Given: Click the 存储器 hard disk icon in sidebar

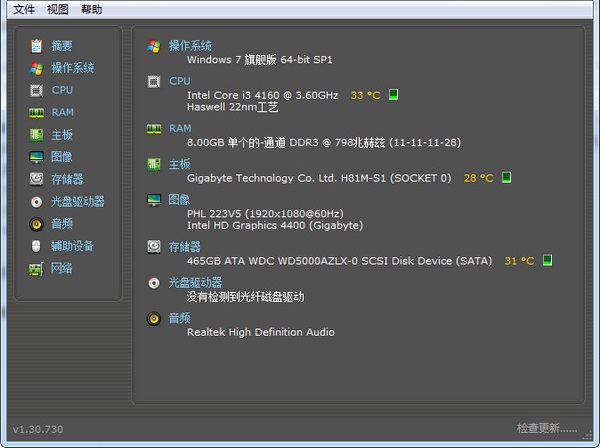Looking at the screenshot, I should coord(36,179).
